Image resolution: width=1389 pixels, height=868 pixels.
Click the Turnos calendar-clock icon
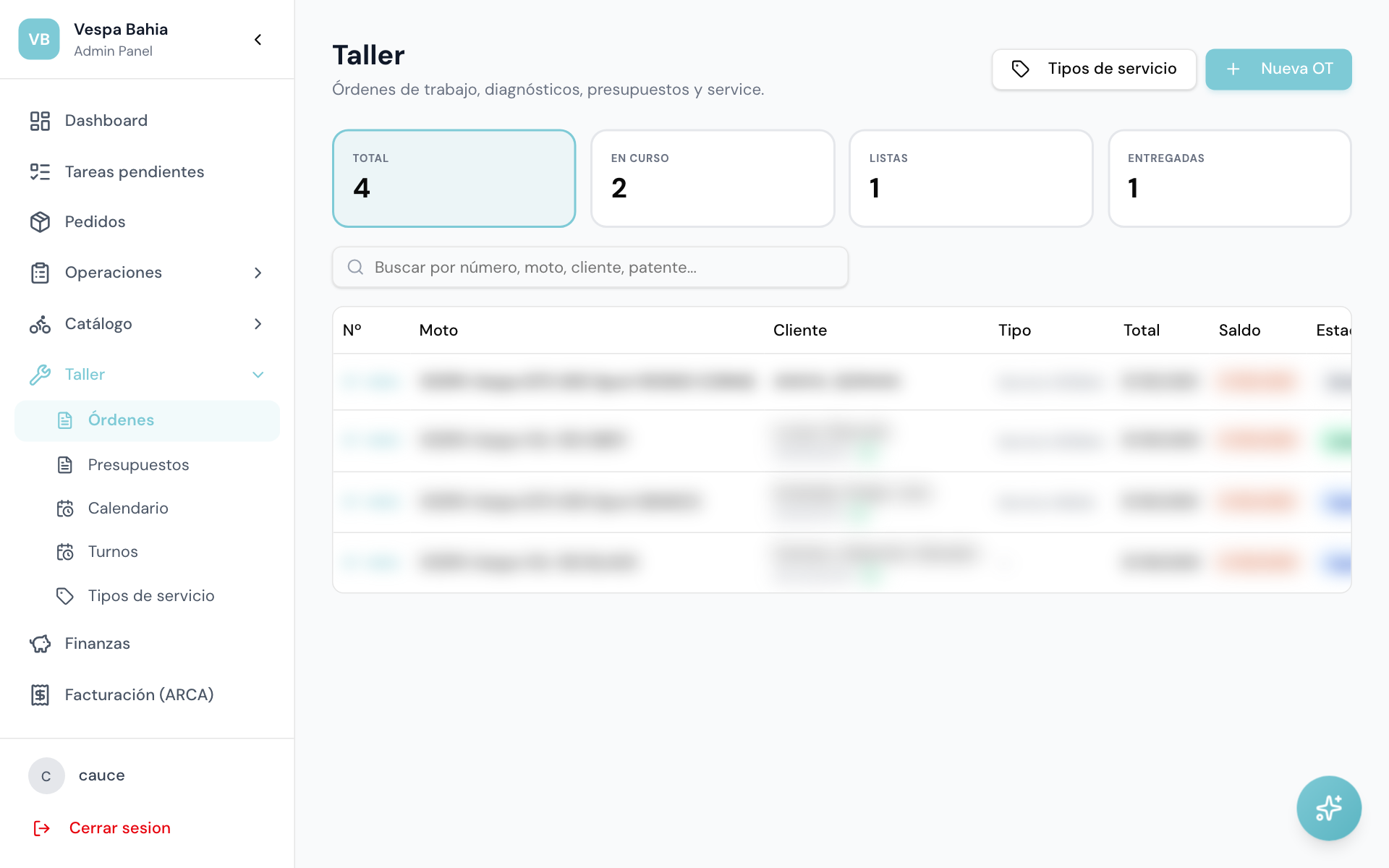tap(65, 552)
